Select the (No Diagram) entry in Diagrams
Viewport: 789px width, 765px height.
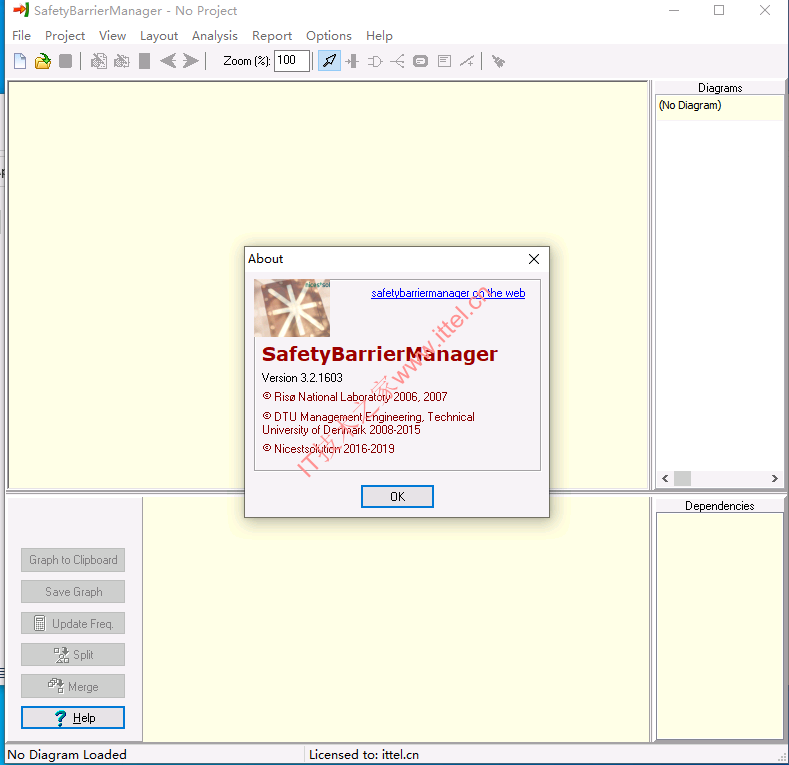point(720,105)
